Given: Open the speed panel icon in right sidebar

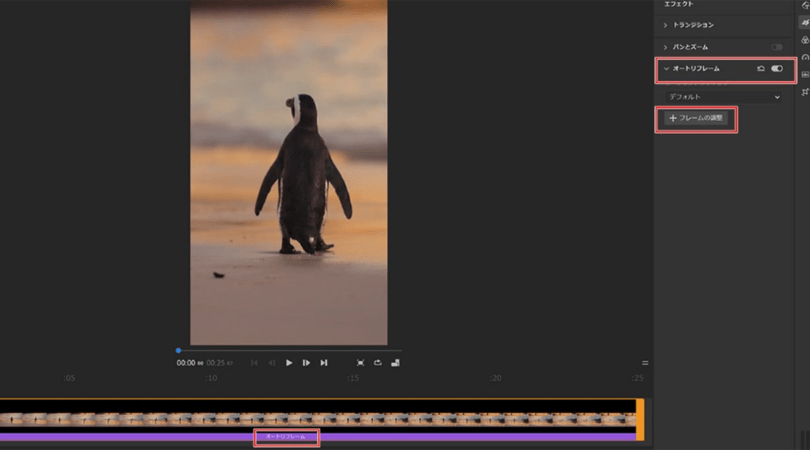Looking at the screenshot, I should pyautogui.click(x=805, y=57).
